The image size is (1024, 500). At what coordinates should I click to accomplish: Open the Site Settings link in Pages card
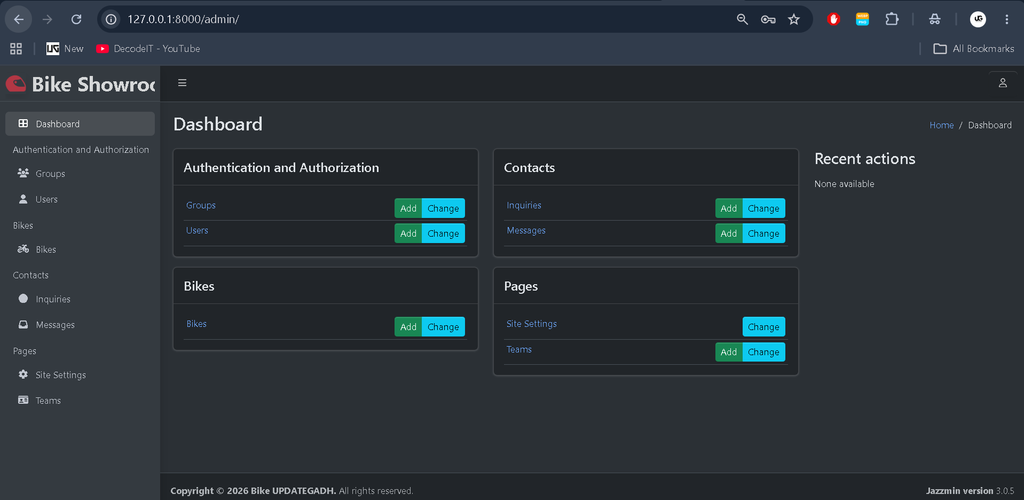pos(532,324)
